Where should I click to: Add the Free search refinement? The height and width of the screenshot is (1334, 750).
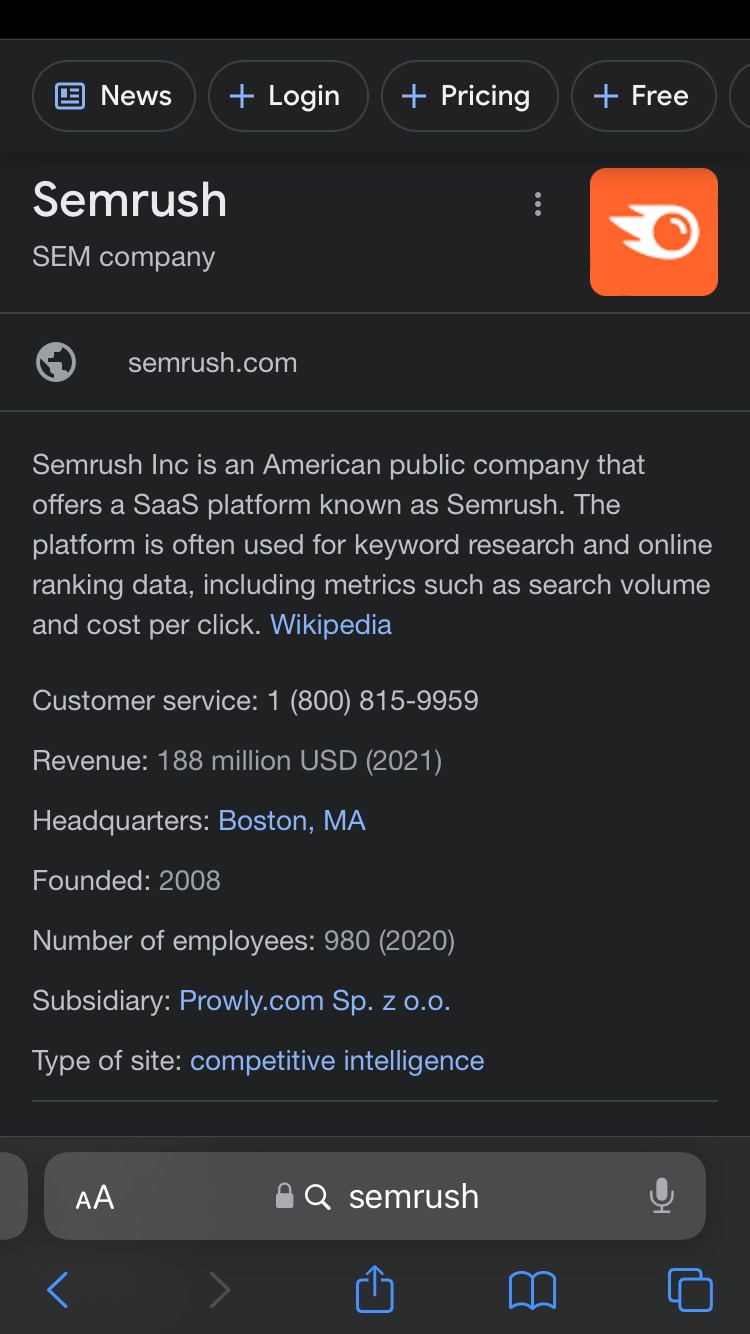point(643,95)
